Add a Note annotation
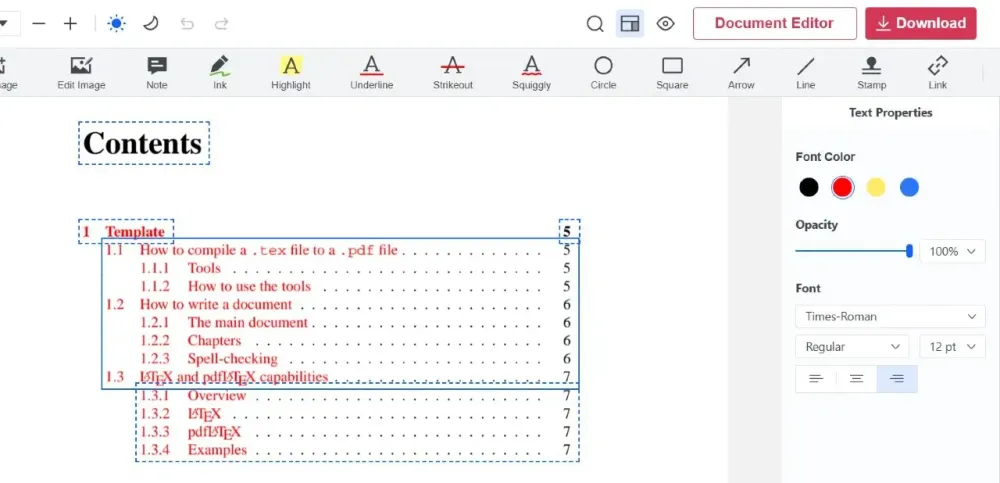Screen dimensions: 1000x483 click(157, 72)
